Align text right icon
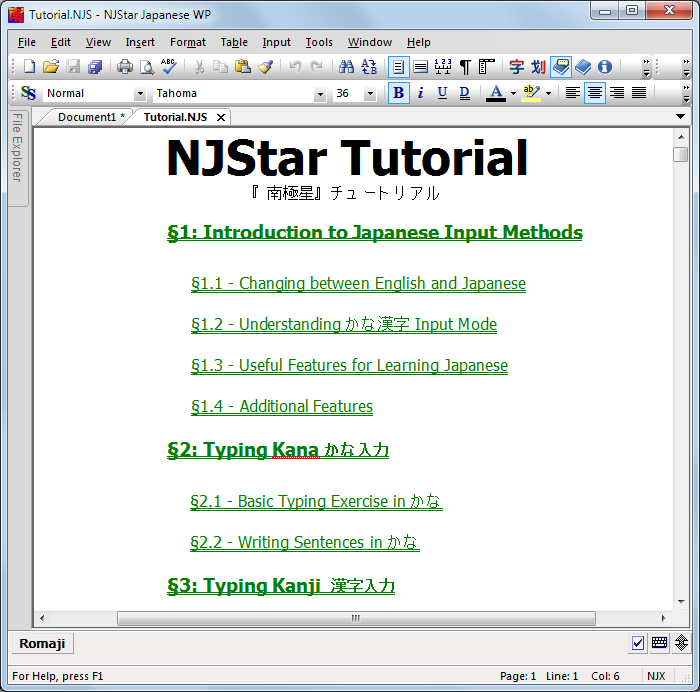Image resolution: width=700 pixels, height=692 pixels. (x=617, y=93)
